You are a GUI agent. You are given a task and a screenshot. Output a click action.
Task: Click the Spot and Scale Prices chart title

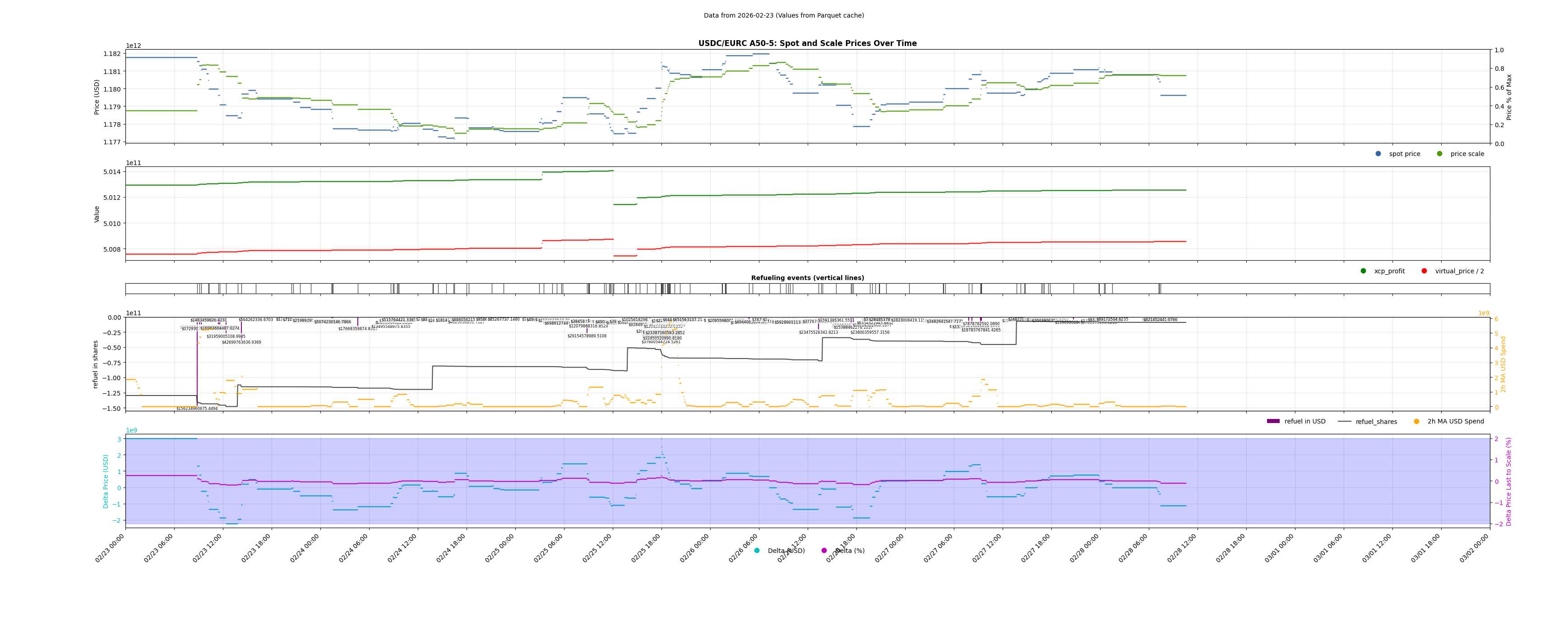807,43
